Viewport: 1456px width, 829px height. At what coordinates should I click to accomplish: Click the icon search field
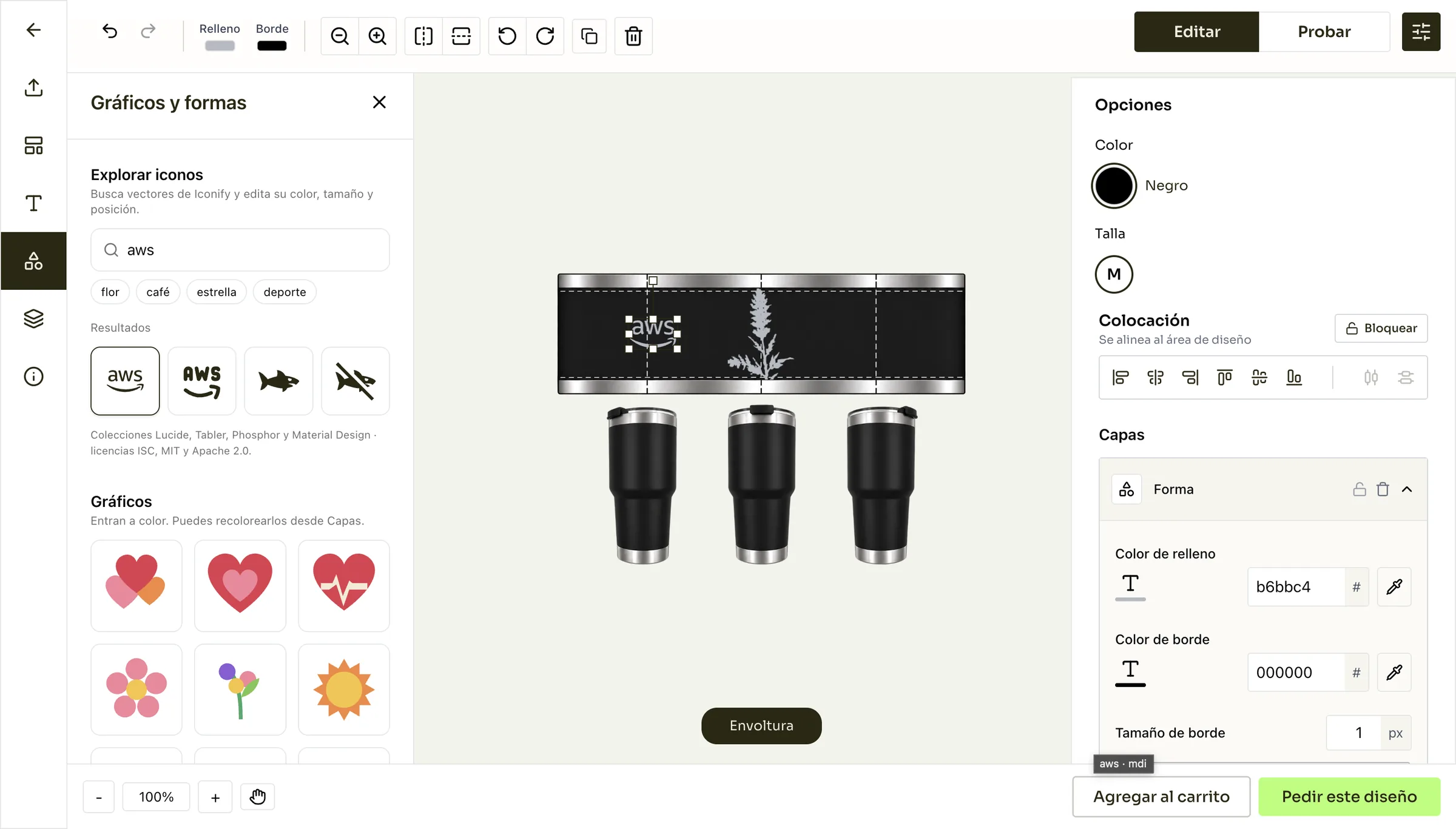[240, 250]
